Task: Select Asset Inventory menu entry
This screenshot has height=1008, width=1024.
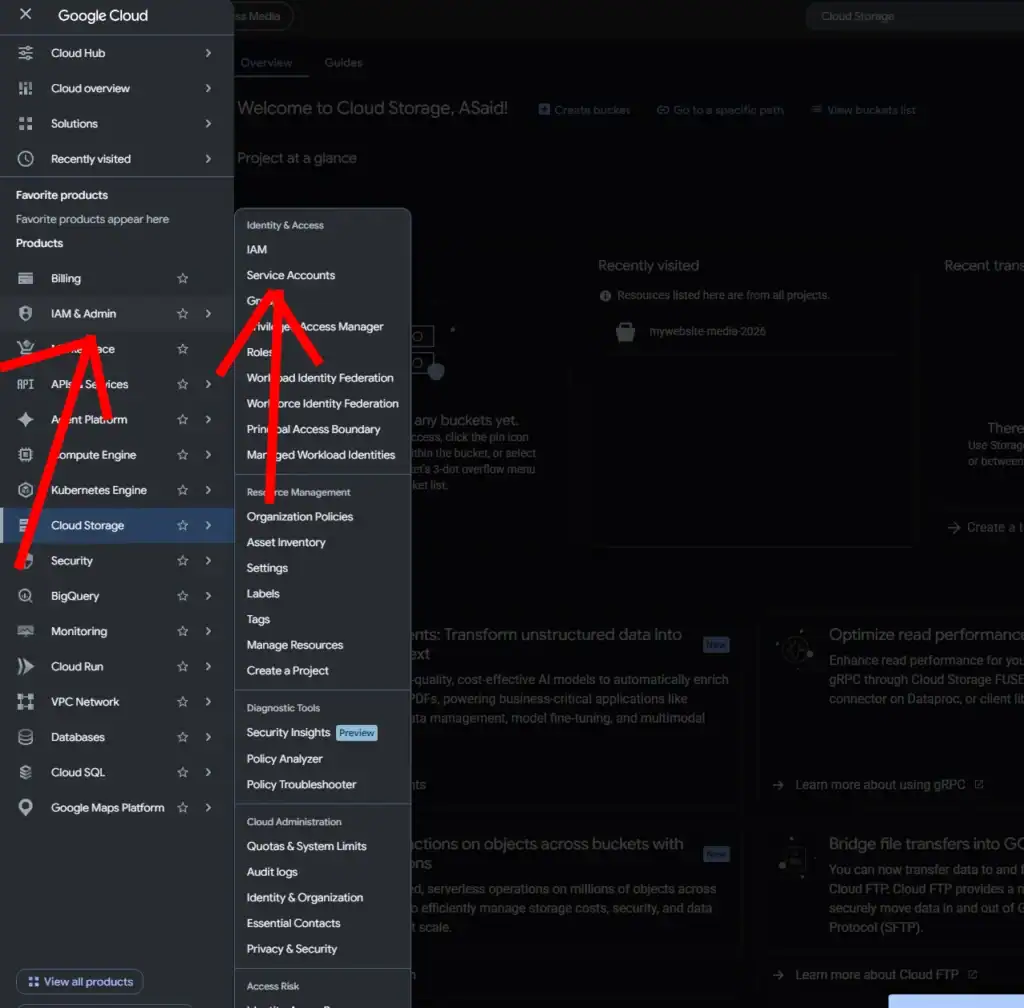Action: pyautogui.click(x=286, y=542)
